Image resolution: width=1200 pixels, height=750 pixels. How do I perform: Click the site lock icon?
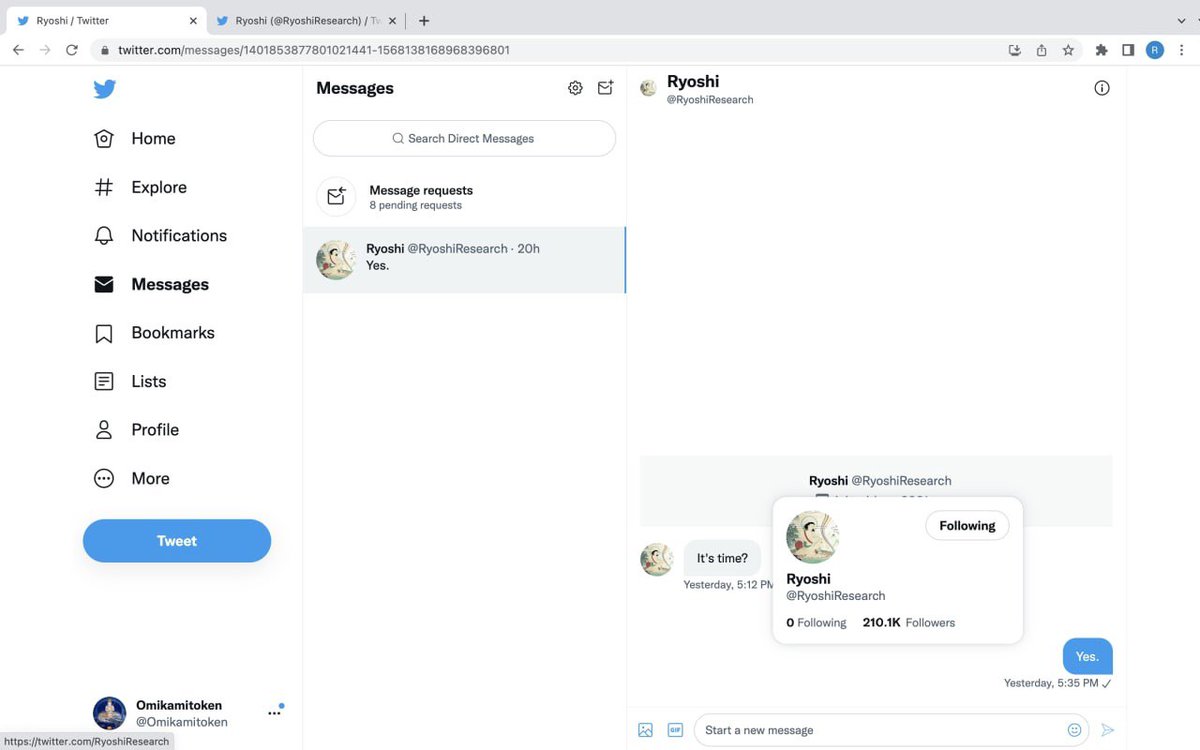tap(104, 50)
